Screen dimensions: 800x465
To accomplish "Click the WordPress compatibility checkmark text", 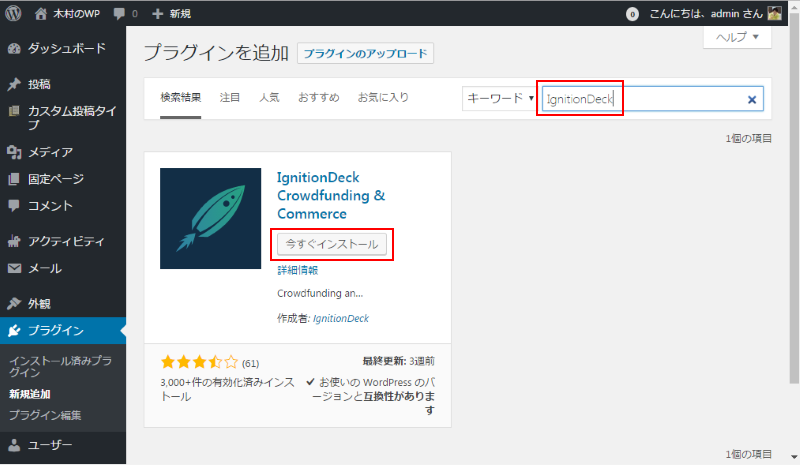I will click(x=371, y=396).
